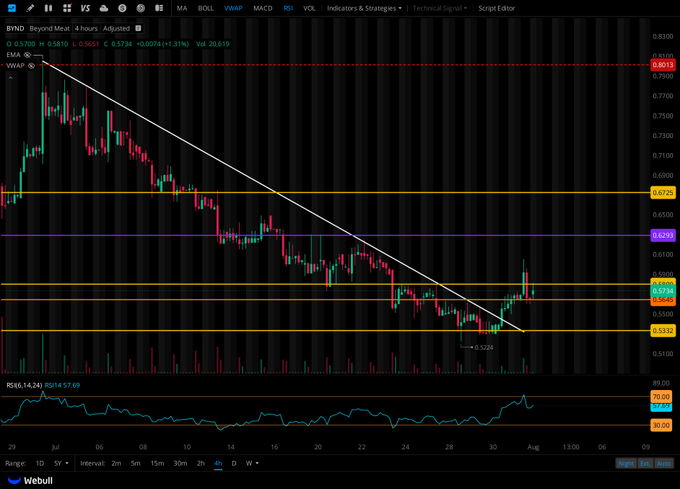
Task: Toggle EMA indicator visibility eye
Action: (x=27, y=55)
